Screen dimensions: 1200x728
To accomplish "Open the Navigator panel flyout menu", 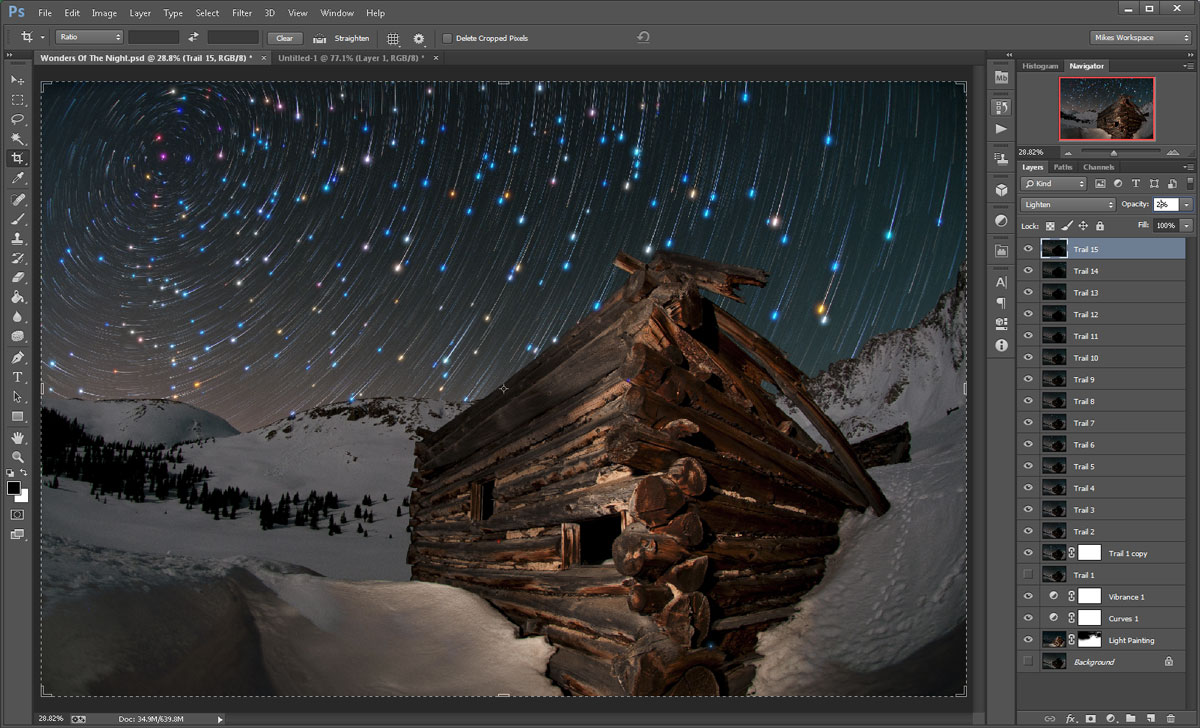I will coord(1188,66).
